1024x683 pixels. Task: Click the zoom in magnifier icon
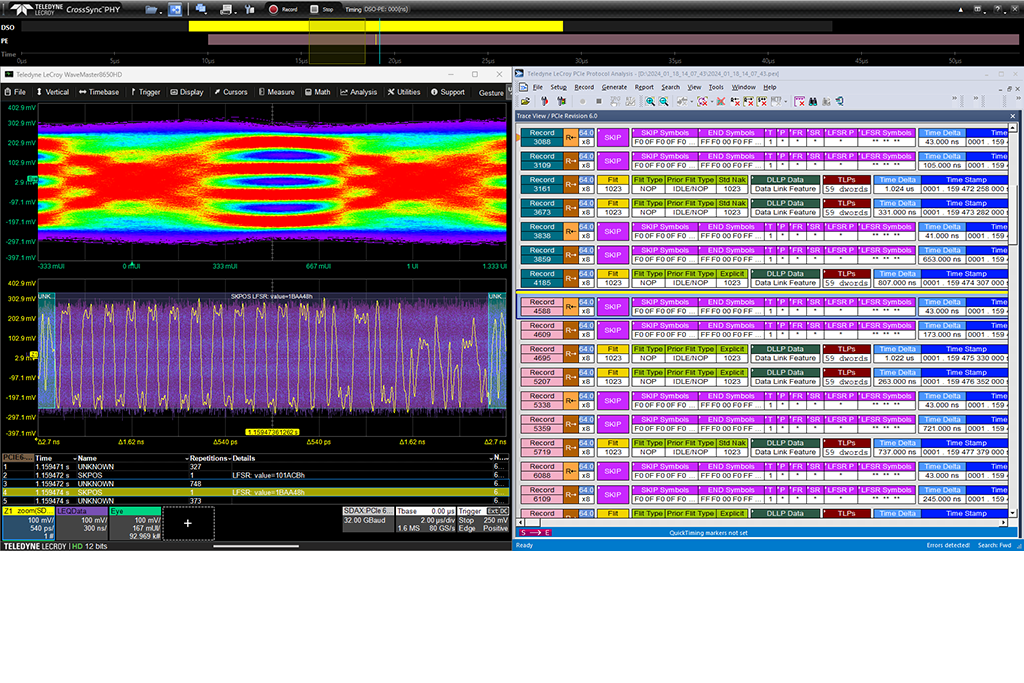coord(650,101)
